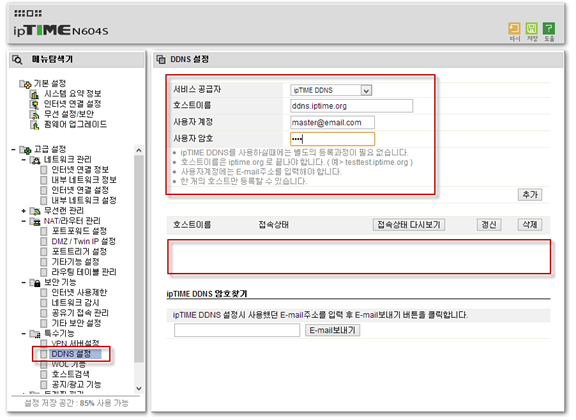Click the menu tree vertical scrollbar thumb
The width and height of the screenshot is (576, 420).
pos(139,259)
